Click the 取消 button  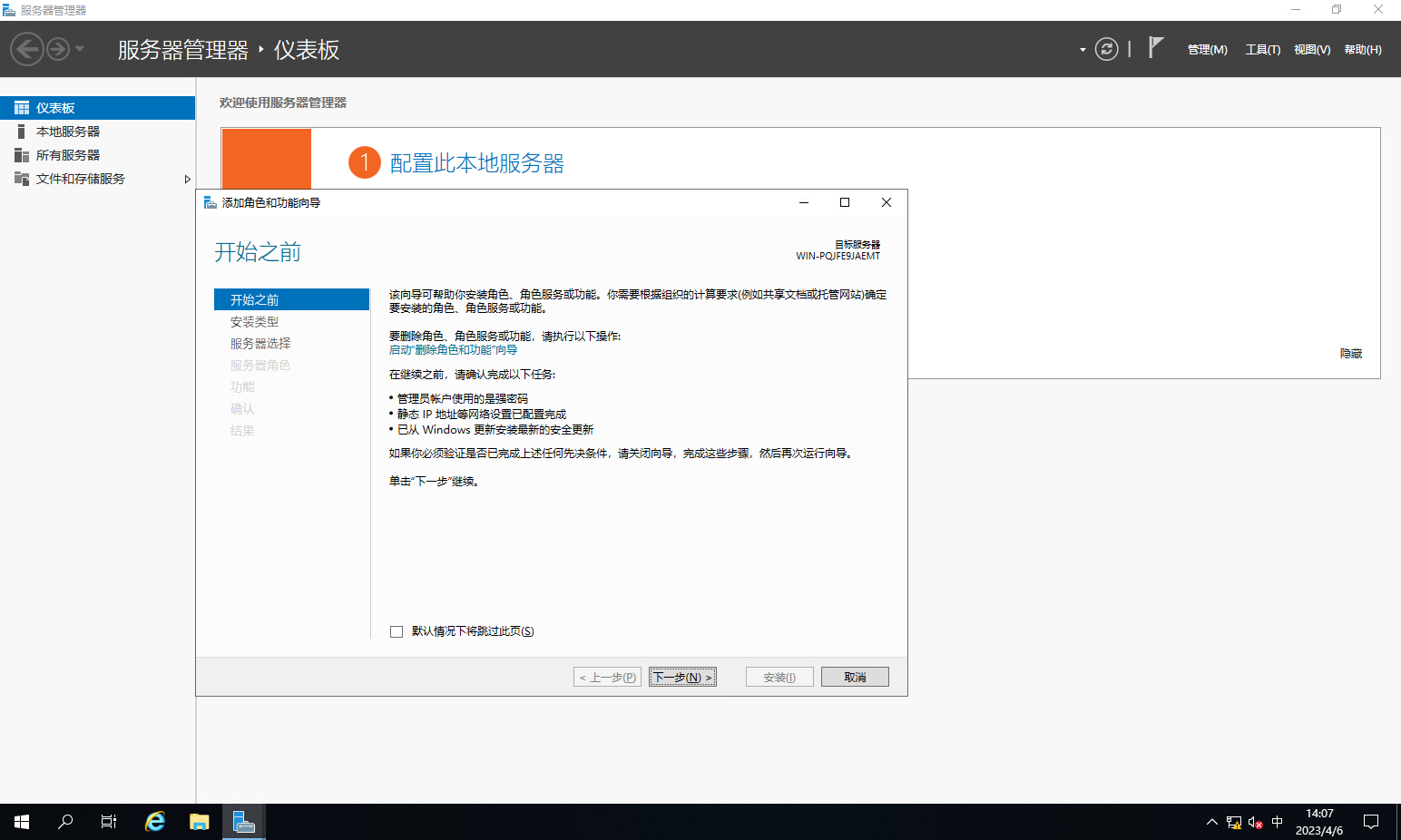click(x=855, y=678)
